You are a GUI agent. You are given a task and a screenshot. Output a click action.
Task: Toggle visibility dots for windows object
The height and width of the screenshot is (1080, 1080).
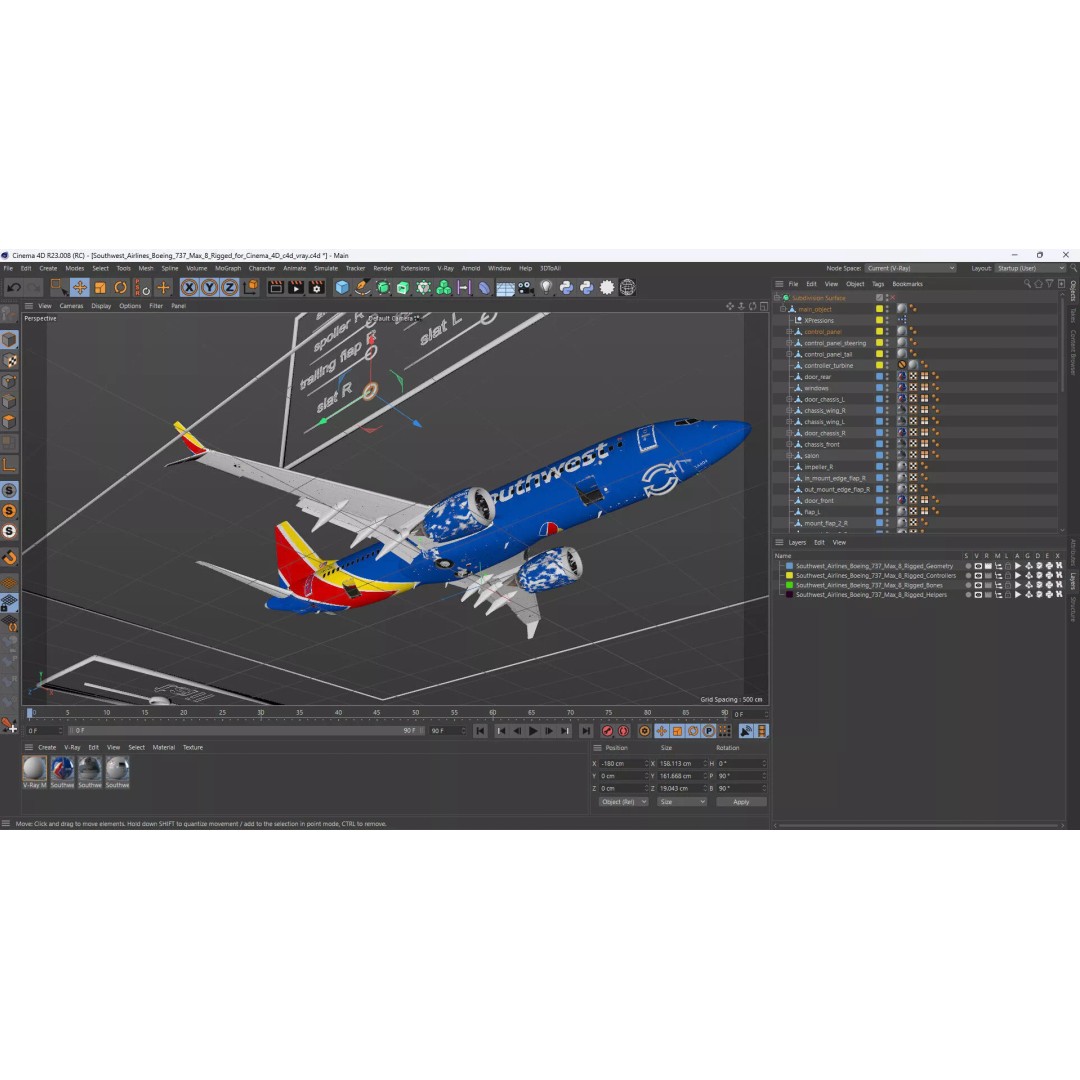pos(887,388)
